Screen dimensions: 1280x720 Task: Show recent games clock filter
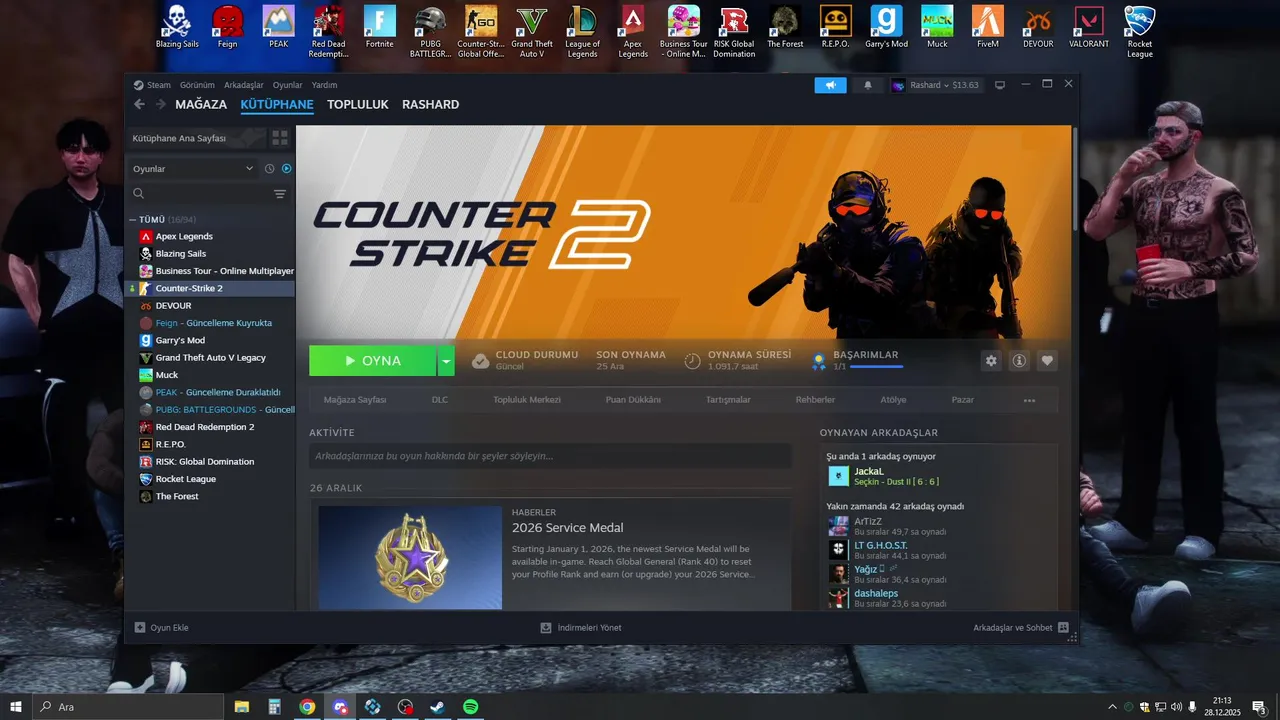coord(269,168)
